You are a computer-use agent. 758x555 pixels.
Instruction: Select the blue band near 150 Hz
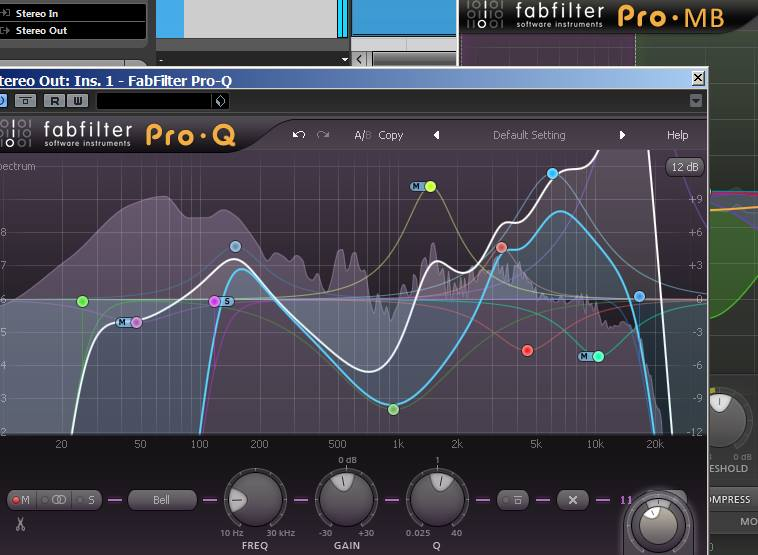tap(235, 247)
